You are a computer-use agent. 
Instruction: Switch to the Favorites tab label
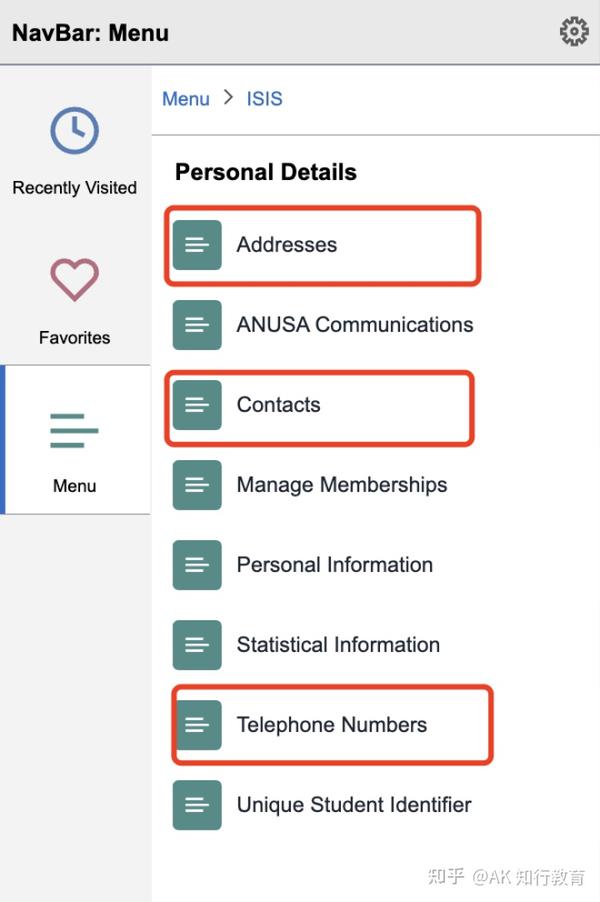74,337
